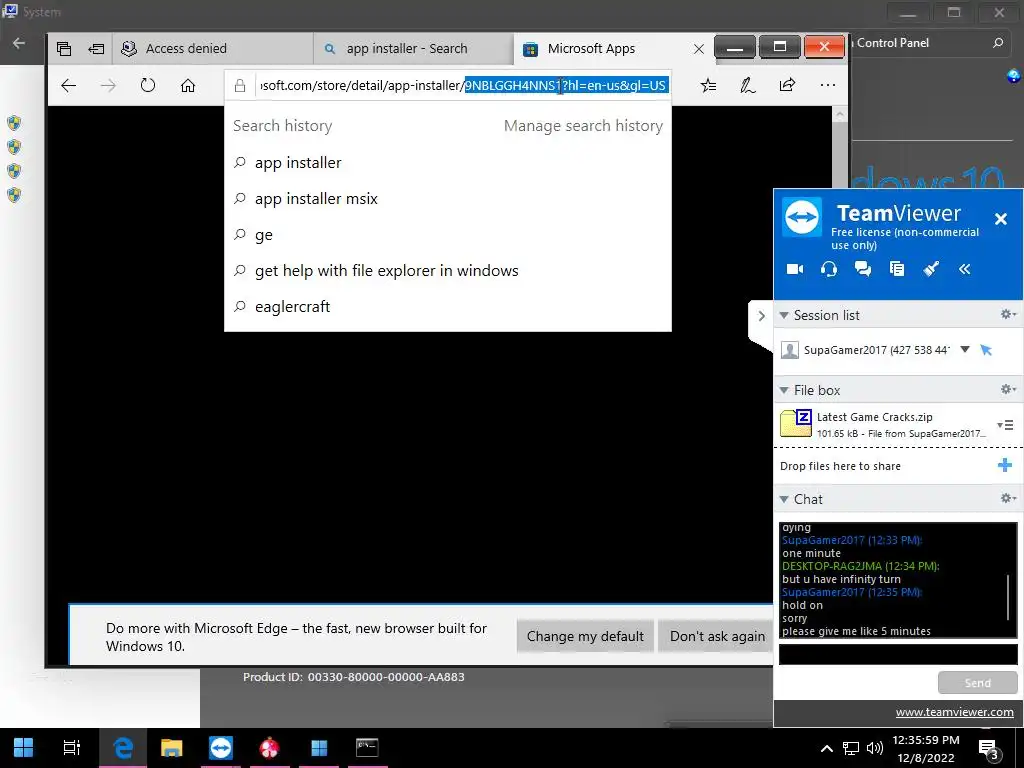The height and width of the screenshot is (768, 1024).
Task: Hide TeamViewer panel using side arrow
Action: 761,316
